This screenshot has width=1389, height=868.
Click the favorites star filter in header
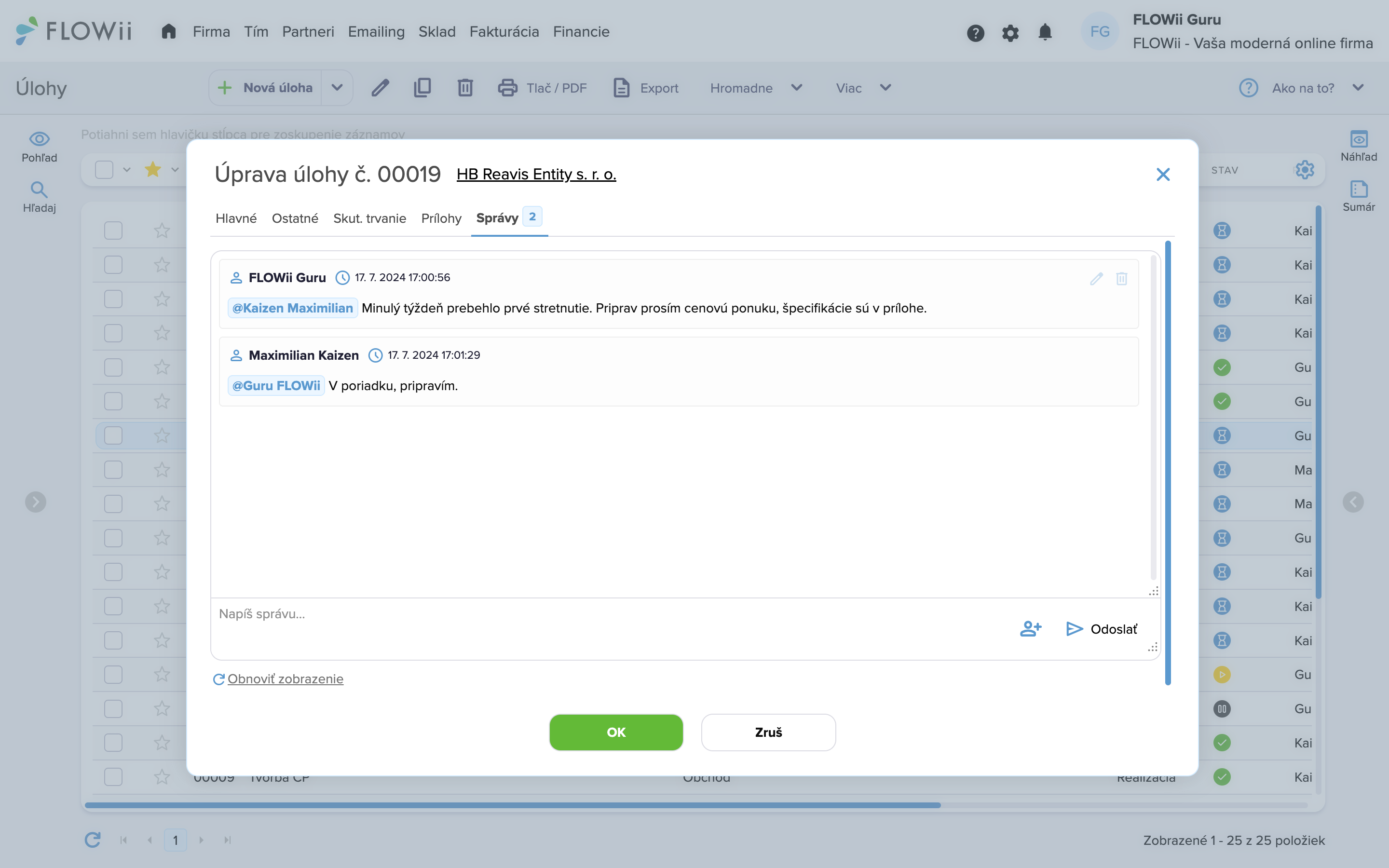point(153,169)
